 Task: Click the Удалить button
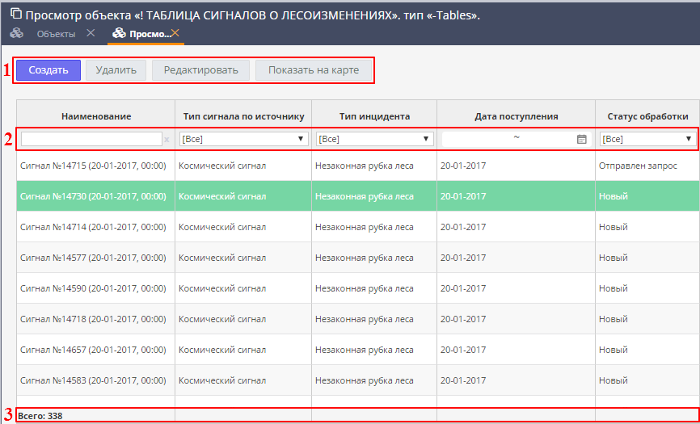[x=119, y=70]
